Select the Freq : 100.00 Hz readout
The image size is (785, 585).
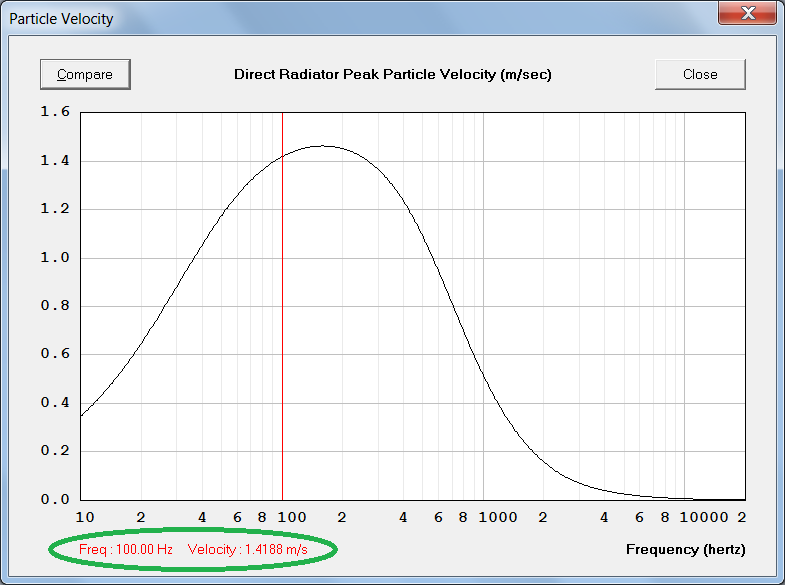(x=126, y=549)
